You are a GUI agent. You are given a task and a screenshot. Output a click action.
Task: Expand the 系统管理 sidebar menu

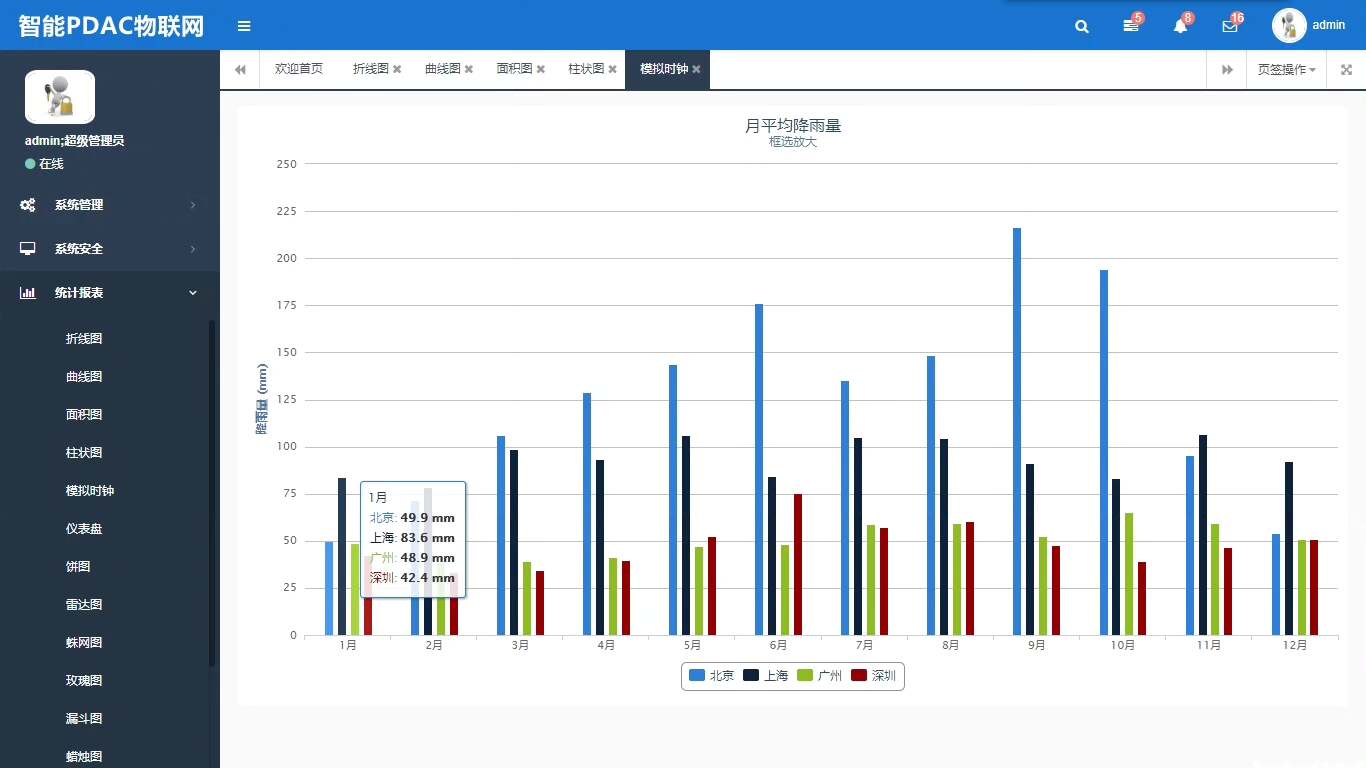[109, 205]
